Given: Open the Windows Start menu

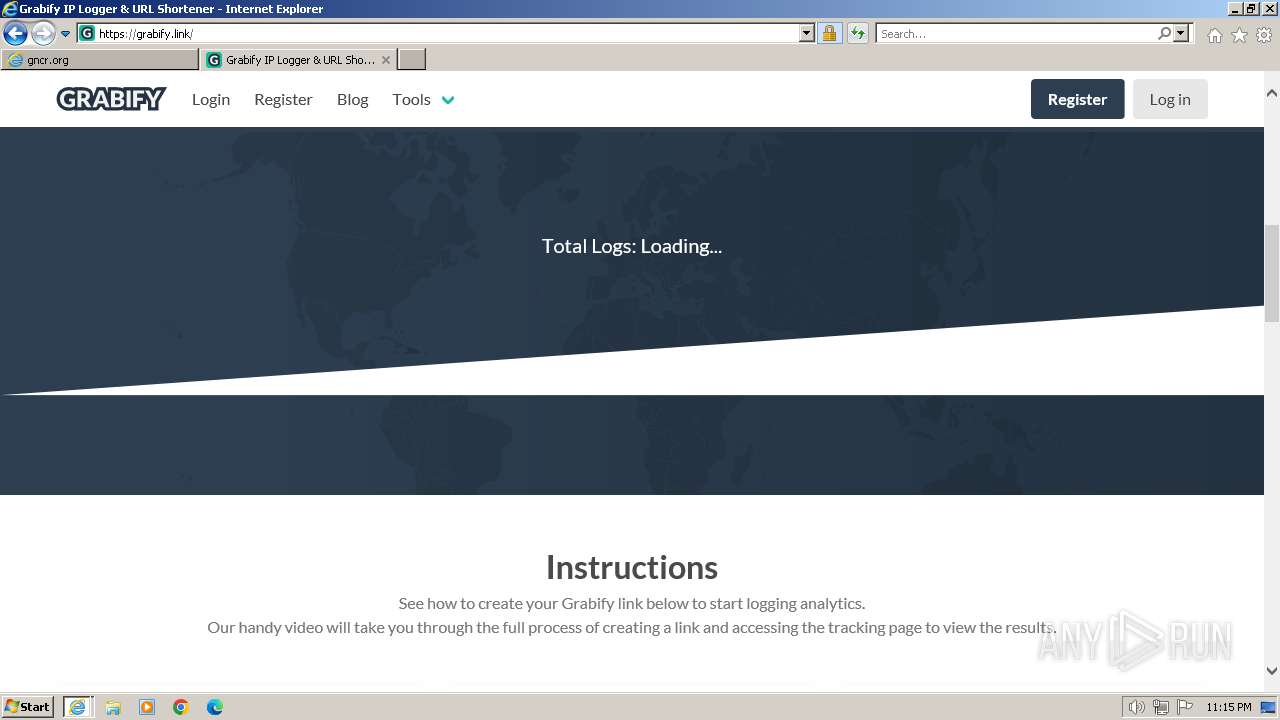Looking at the screenshot, I should coord(28,707).
